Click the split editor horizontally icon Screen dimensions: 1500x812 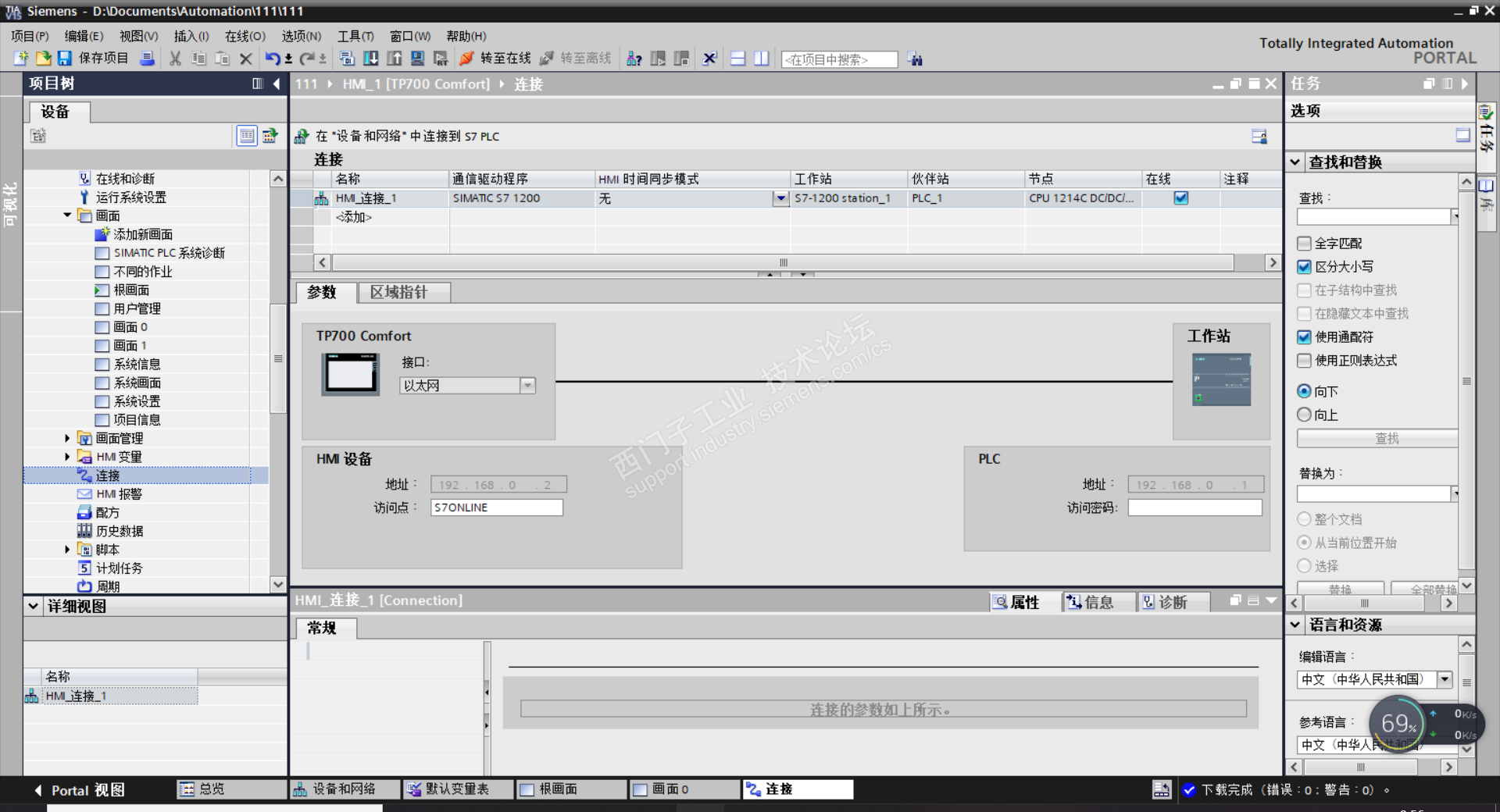(x=737, y=59)
